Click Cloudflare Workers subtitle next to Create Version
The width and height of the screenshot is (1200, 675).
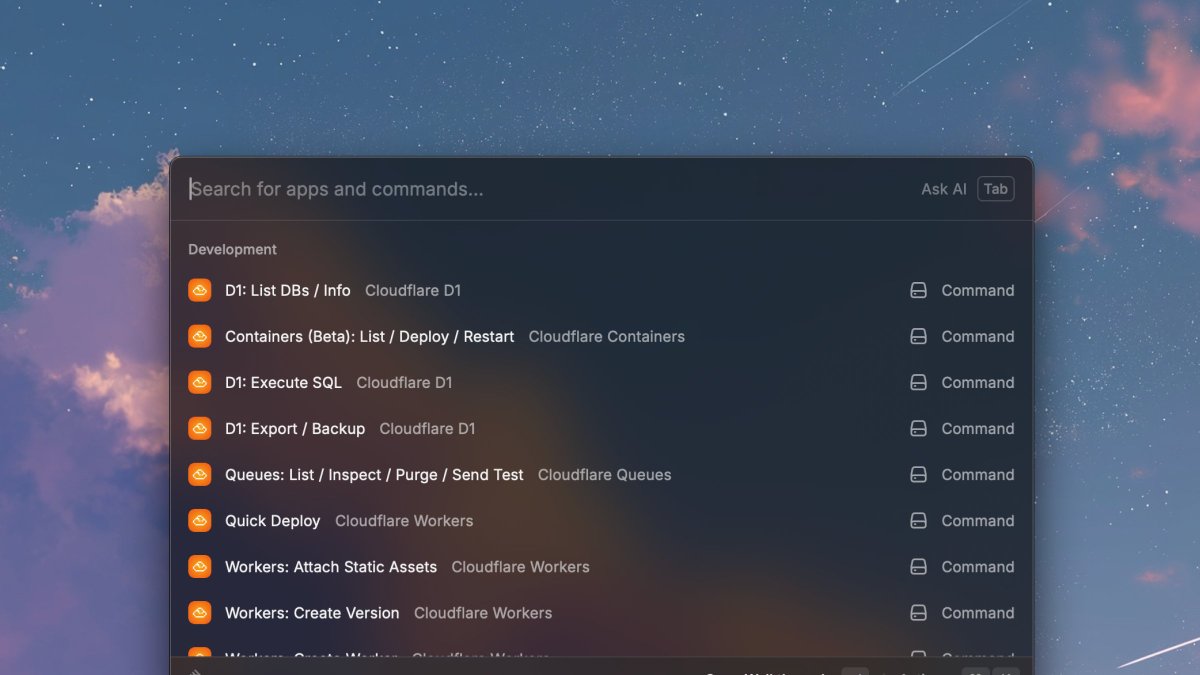coord(483,612)
